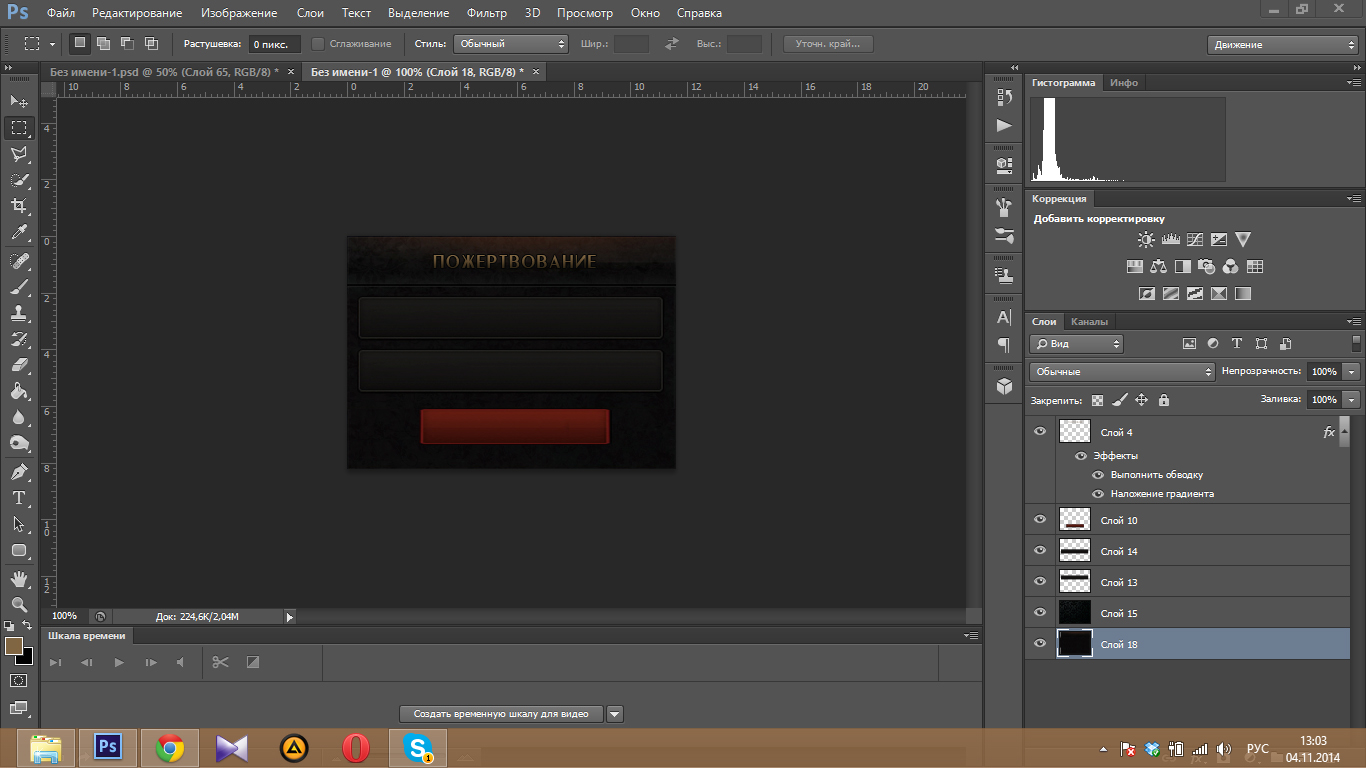Open Skype from the taskbar

[x=417, y=748]
